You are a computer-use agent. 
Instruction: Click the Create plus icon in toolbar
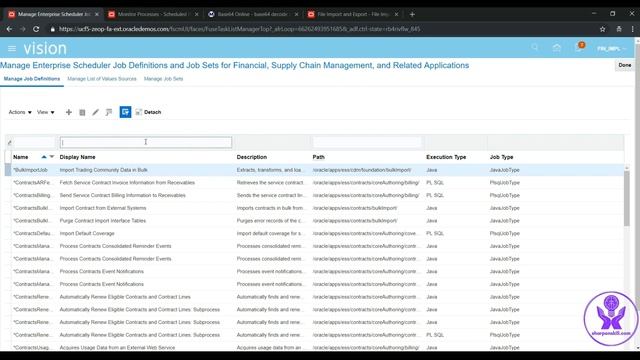(69, 112)
